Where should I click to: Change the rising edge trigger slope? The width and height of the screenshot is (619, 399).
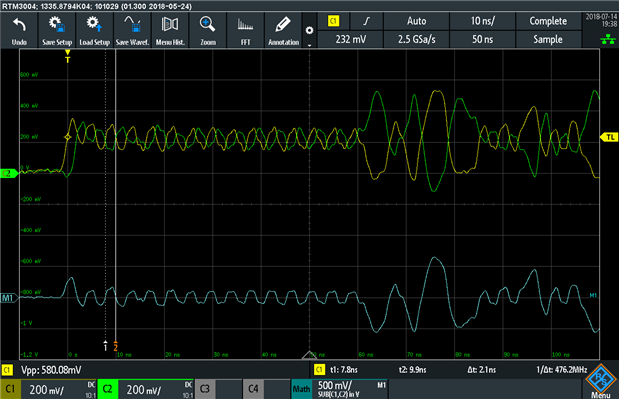click(366, 21)
